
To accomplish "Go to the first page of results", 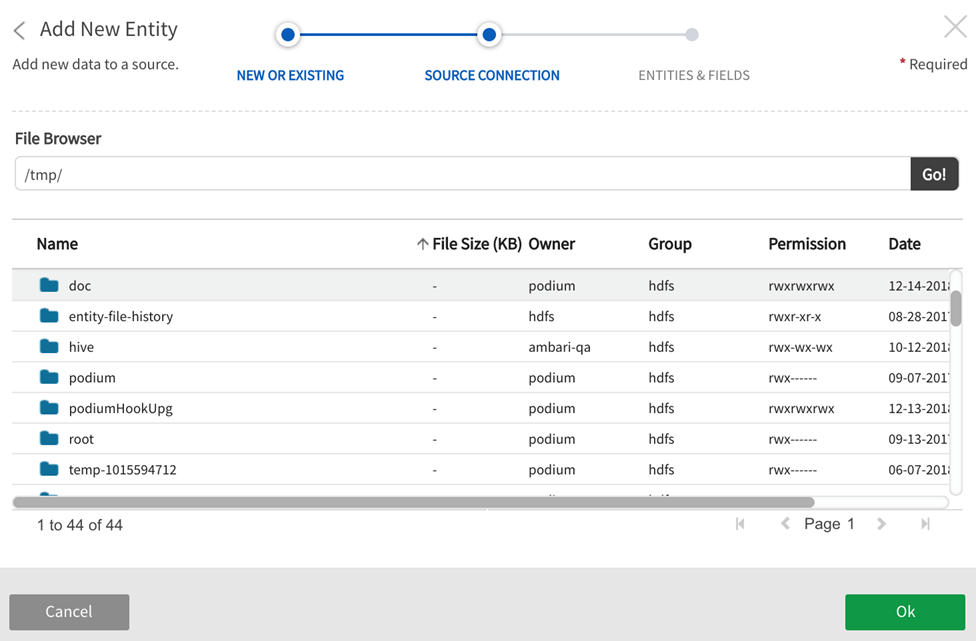I will click(740, 524).
